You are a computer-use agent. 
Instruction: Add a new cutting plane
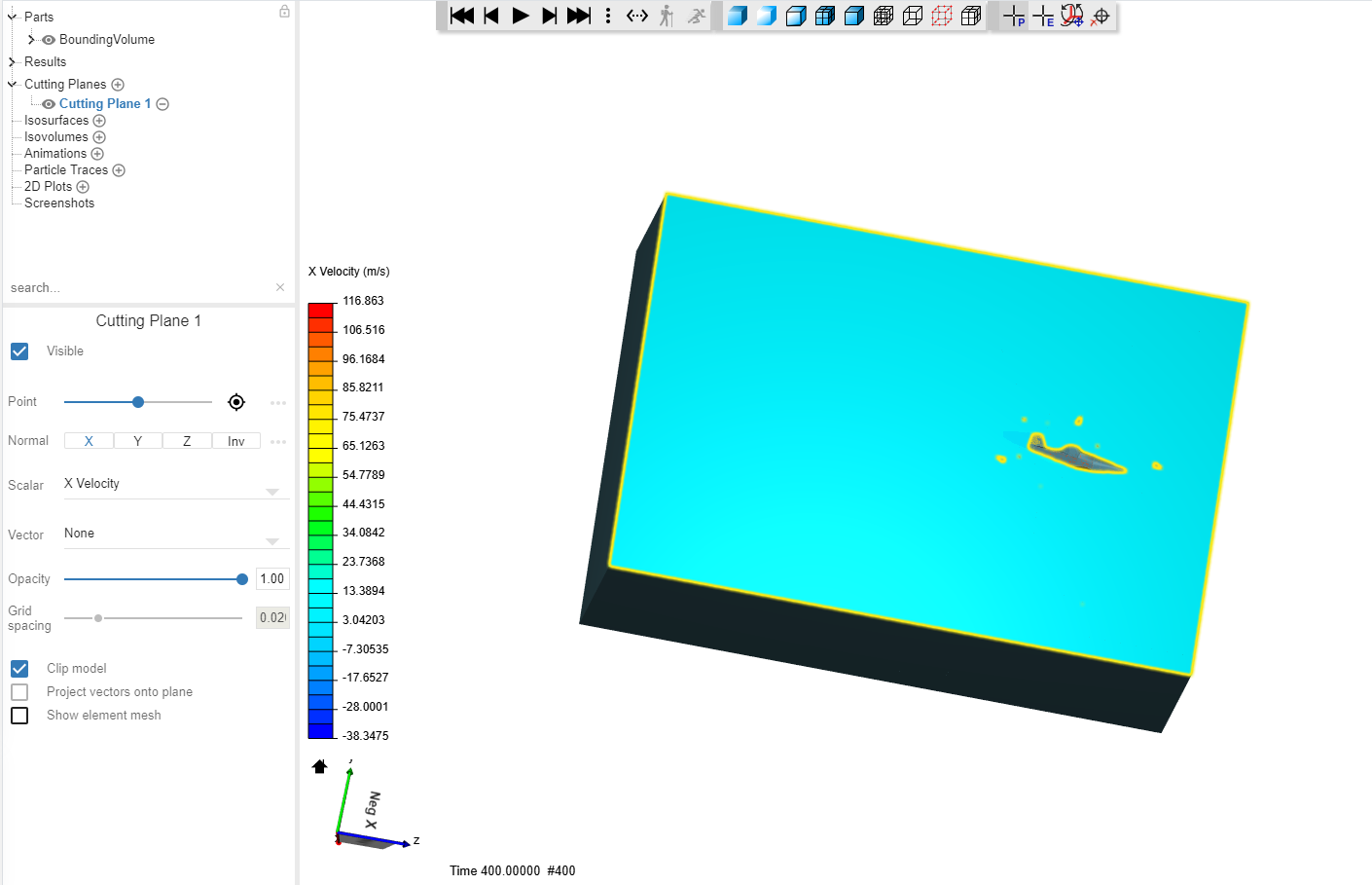click(118, 85)
